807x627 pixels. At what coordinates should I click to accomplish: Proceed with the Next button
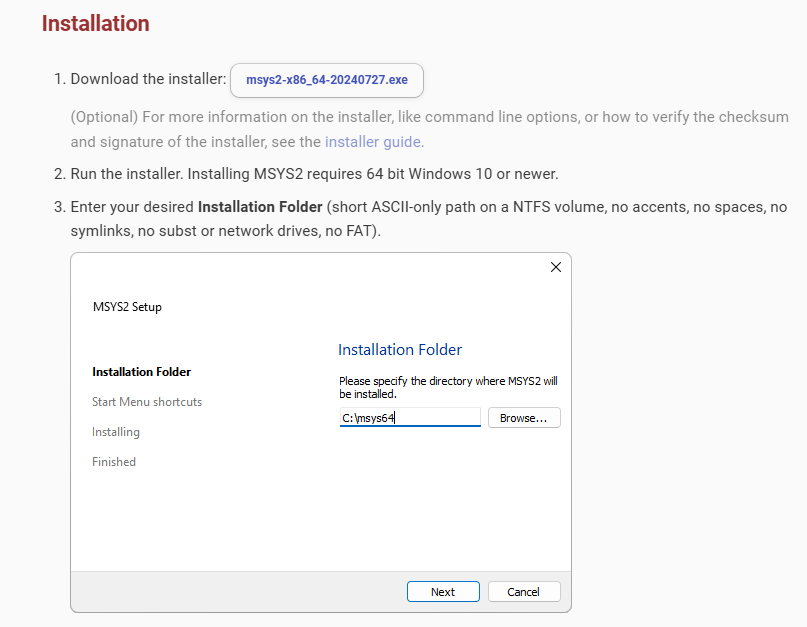443,592
